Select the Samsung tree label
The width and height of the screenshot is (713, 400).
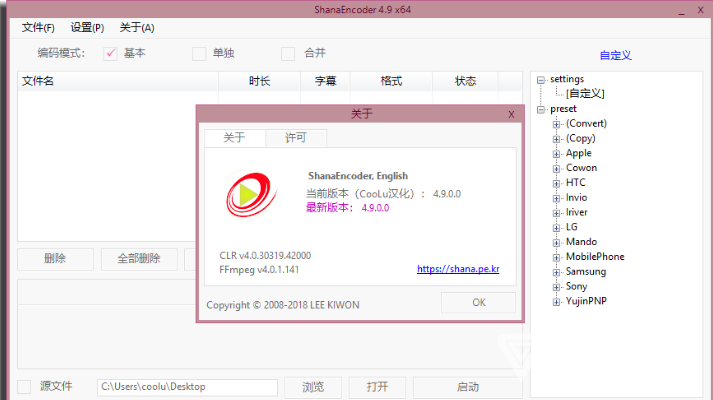pos(586,271)
